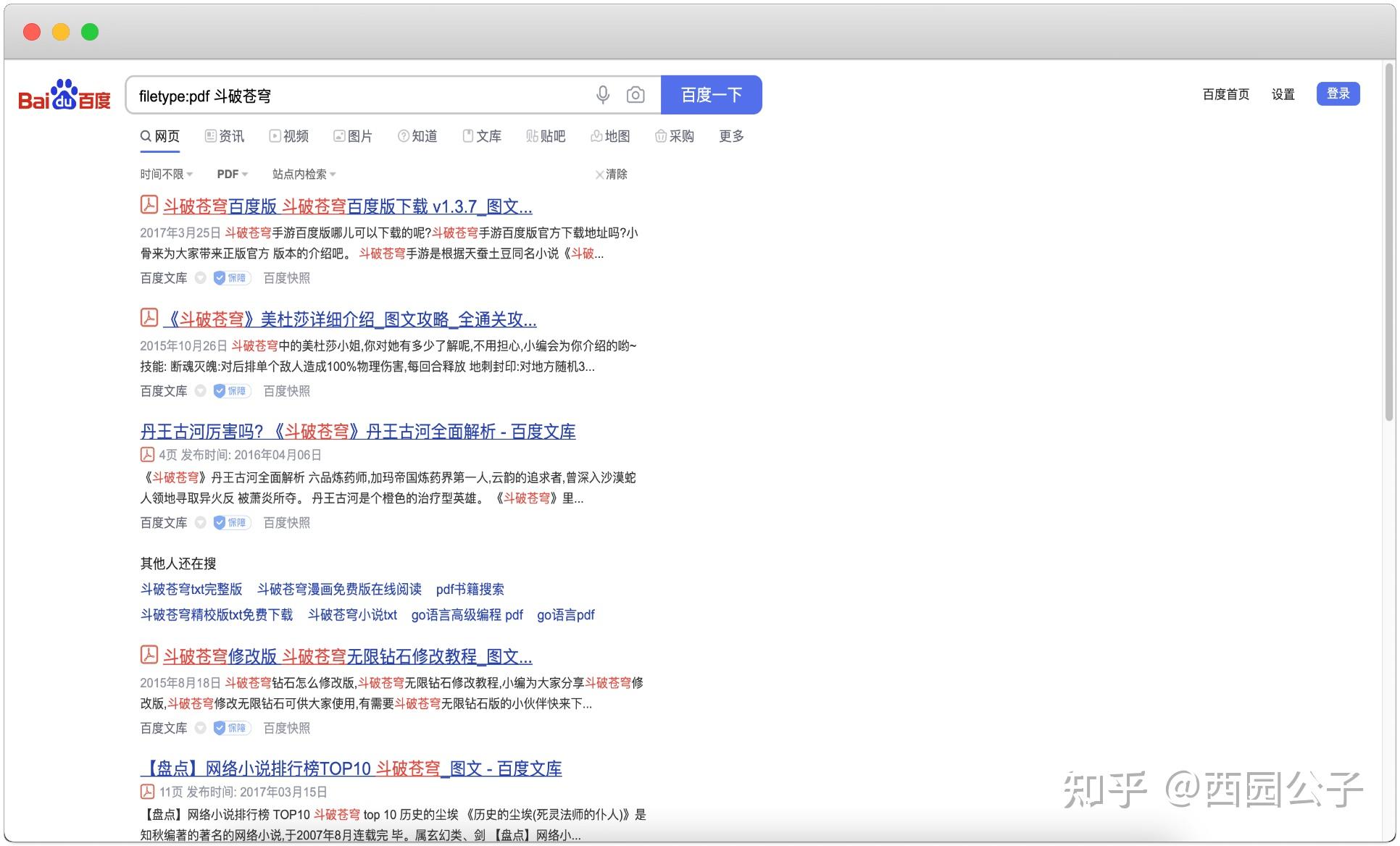Open 设置 settings link

tap(1283, 95)
